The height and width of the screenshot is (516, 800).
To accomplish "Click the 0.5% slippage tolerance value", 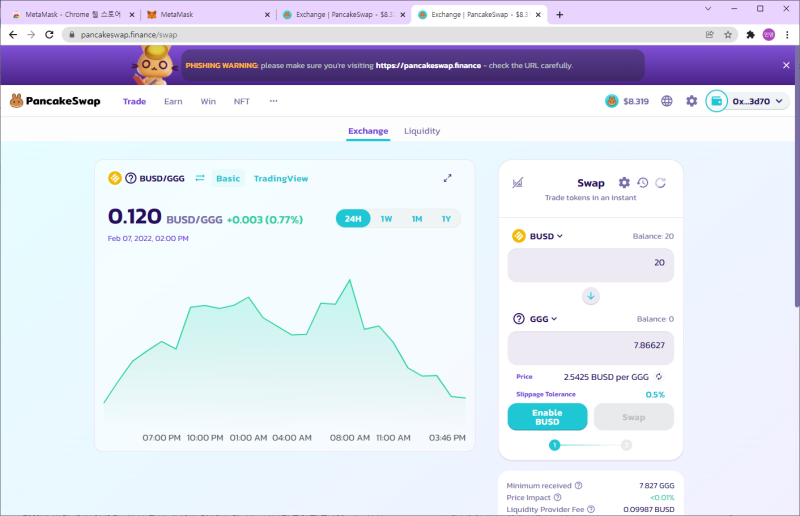I will click(655, 395).
